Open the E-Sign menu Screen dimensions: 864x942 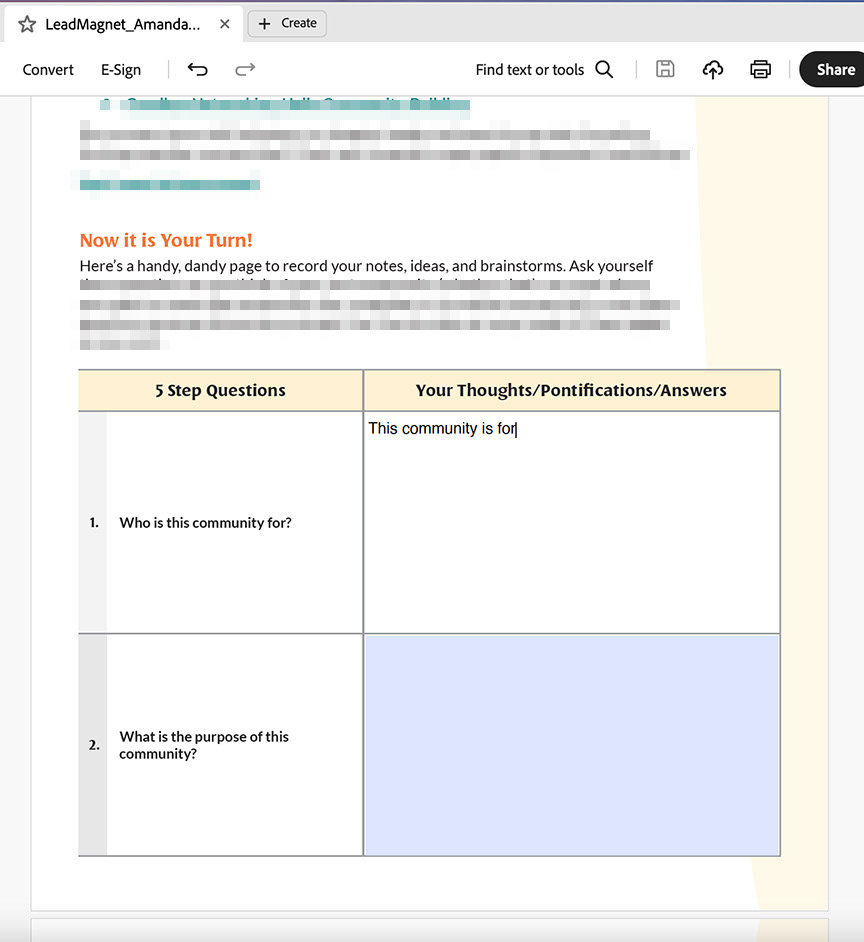click(x=121, y=70)
